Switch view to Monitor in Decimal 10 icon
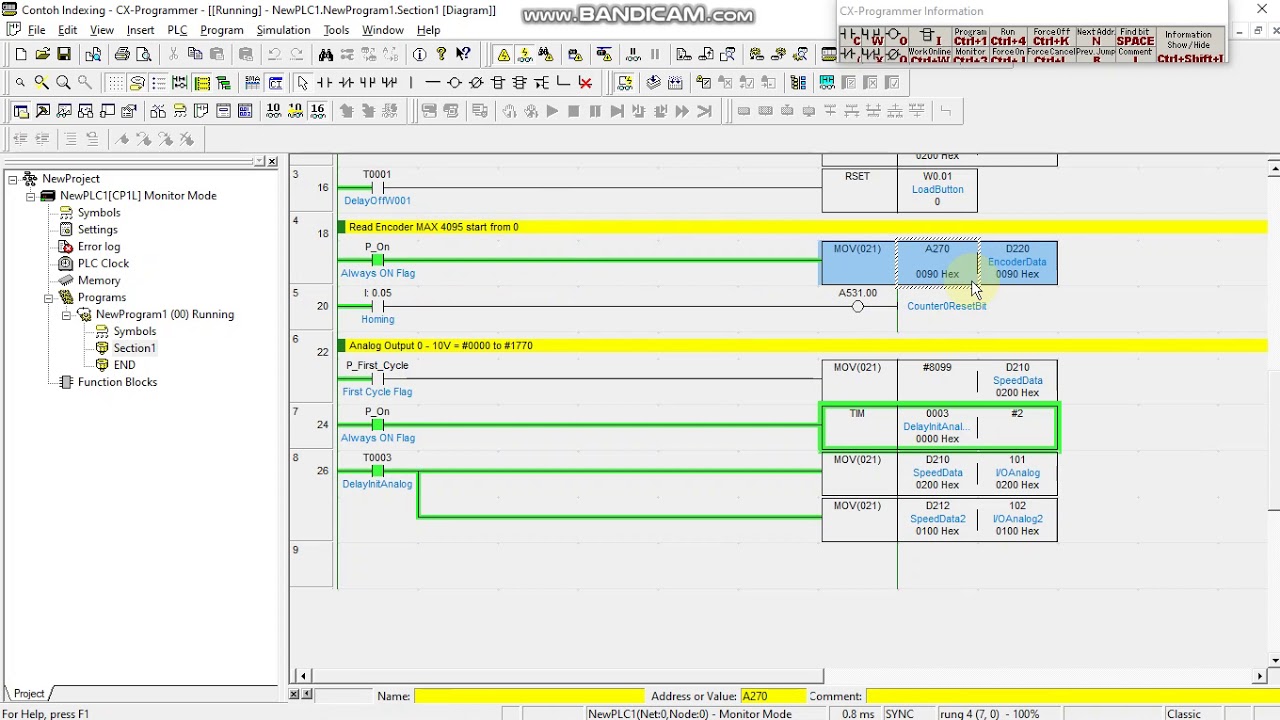1280x720 pixels. [x=273, y=111]
